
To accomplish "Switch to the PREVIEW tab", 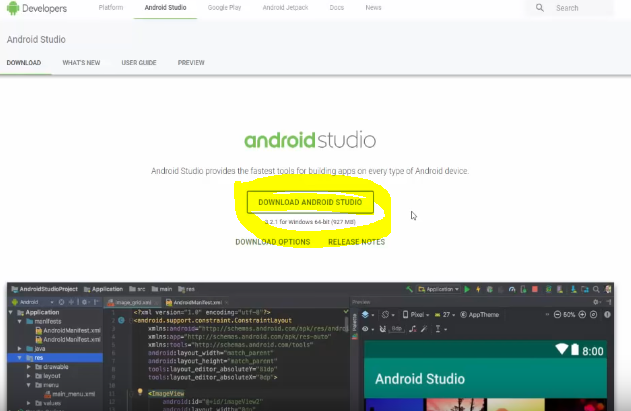I will (x=191, y=63).
